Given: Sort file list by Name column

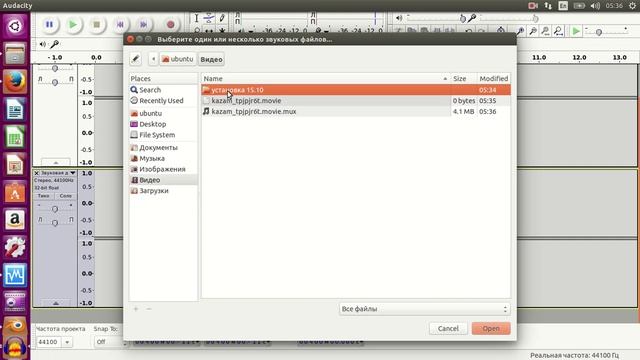Looking at the screenshot, I should (x=326, y=78).
